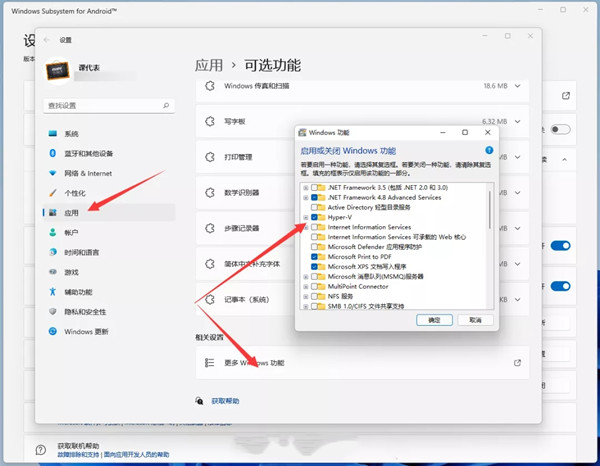Expand the 记事本（系统）row chevron
The width and height of the screenshot is (600, 466).
click(x=517, y=299)
